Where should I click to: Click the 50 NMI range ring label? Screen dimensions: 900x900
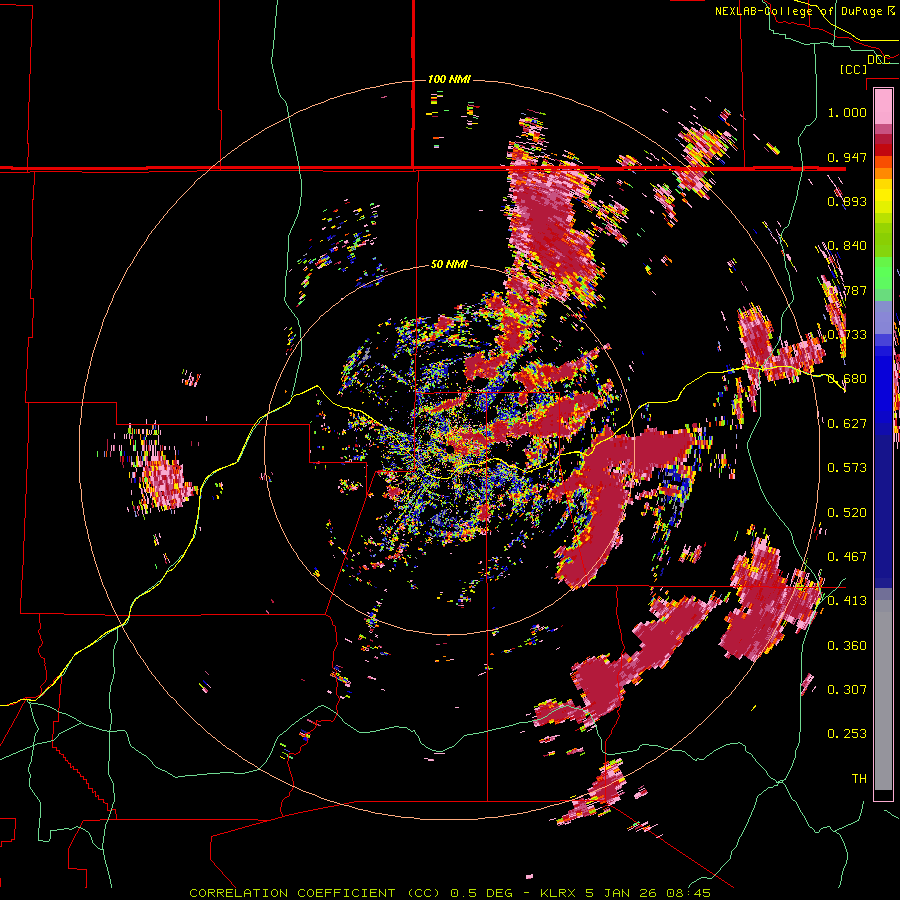tap(449, 265)
